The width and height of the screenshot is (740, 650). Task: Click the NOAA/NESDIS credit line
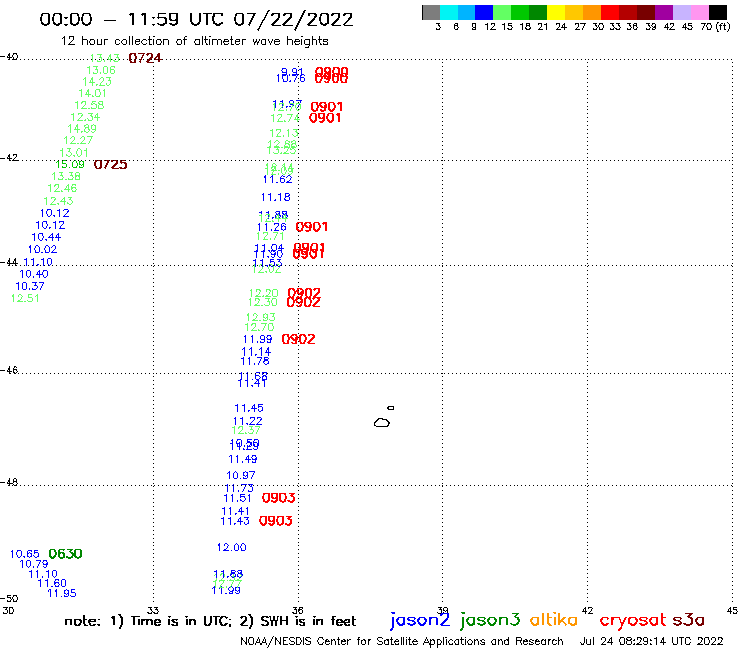402,642
